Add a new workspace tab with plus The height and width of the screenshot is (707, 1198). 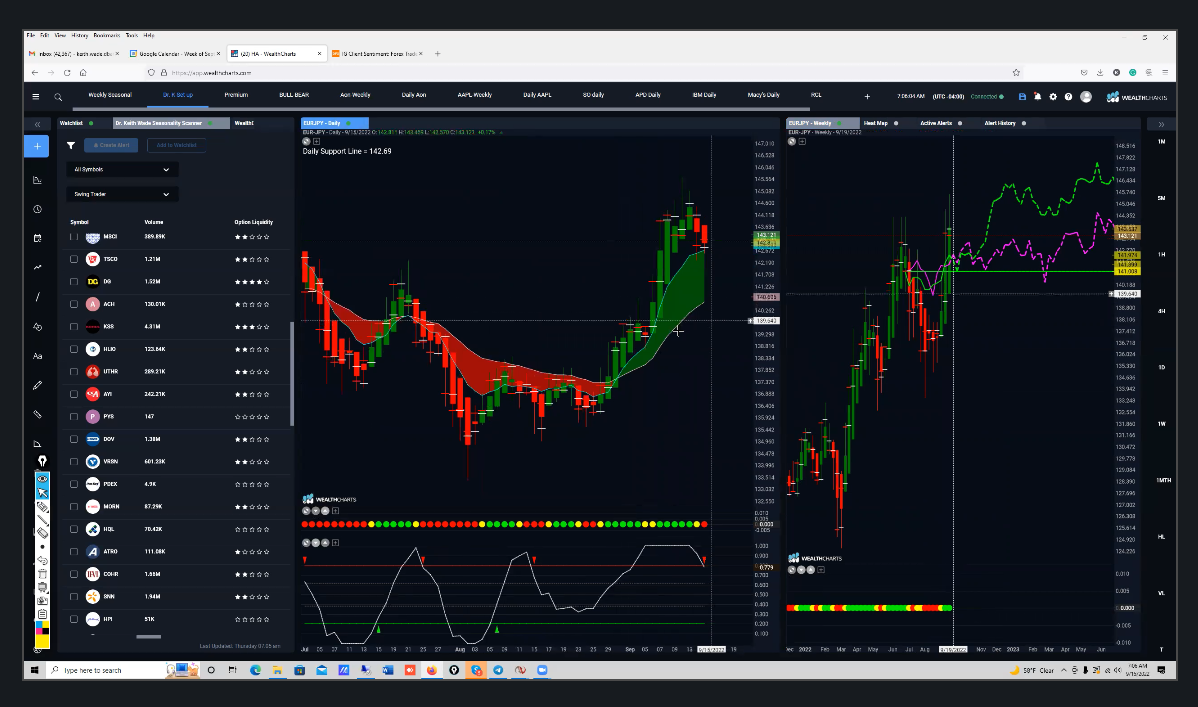(x=867, y=96)
